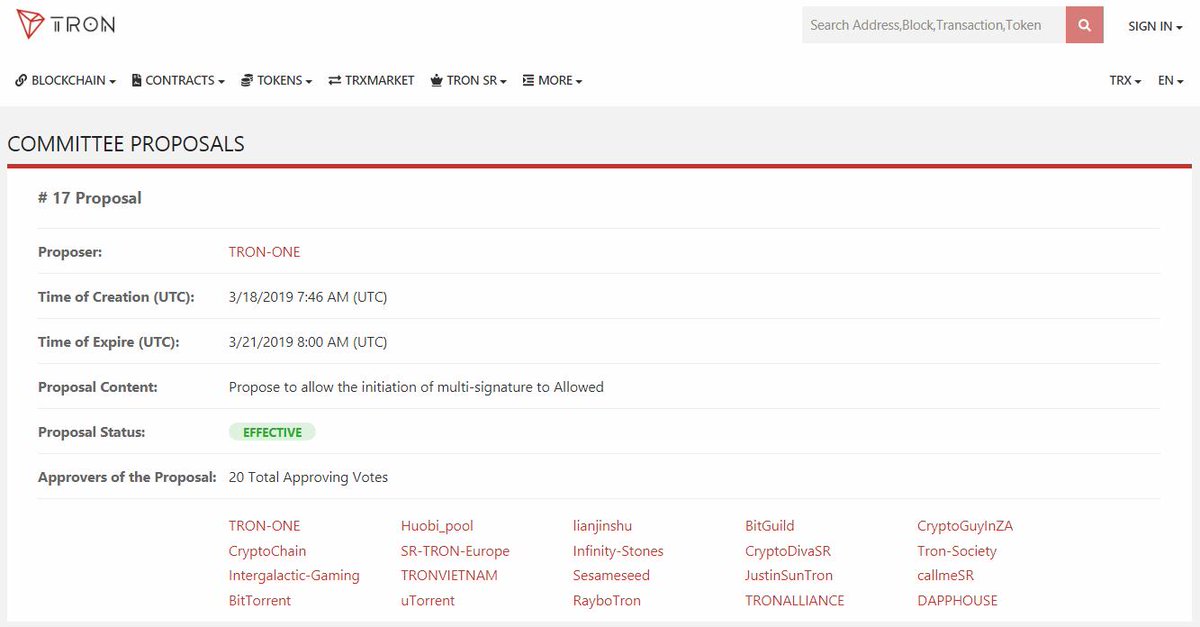
Task: Expand the TRON SR dropdown menu
Action: [x=468, y=80]
